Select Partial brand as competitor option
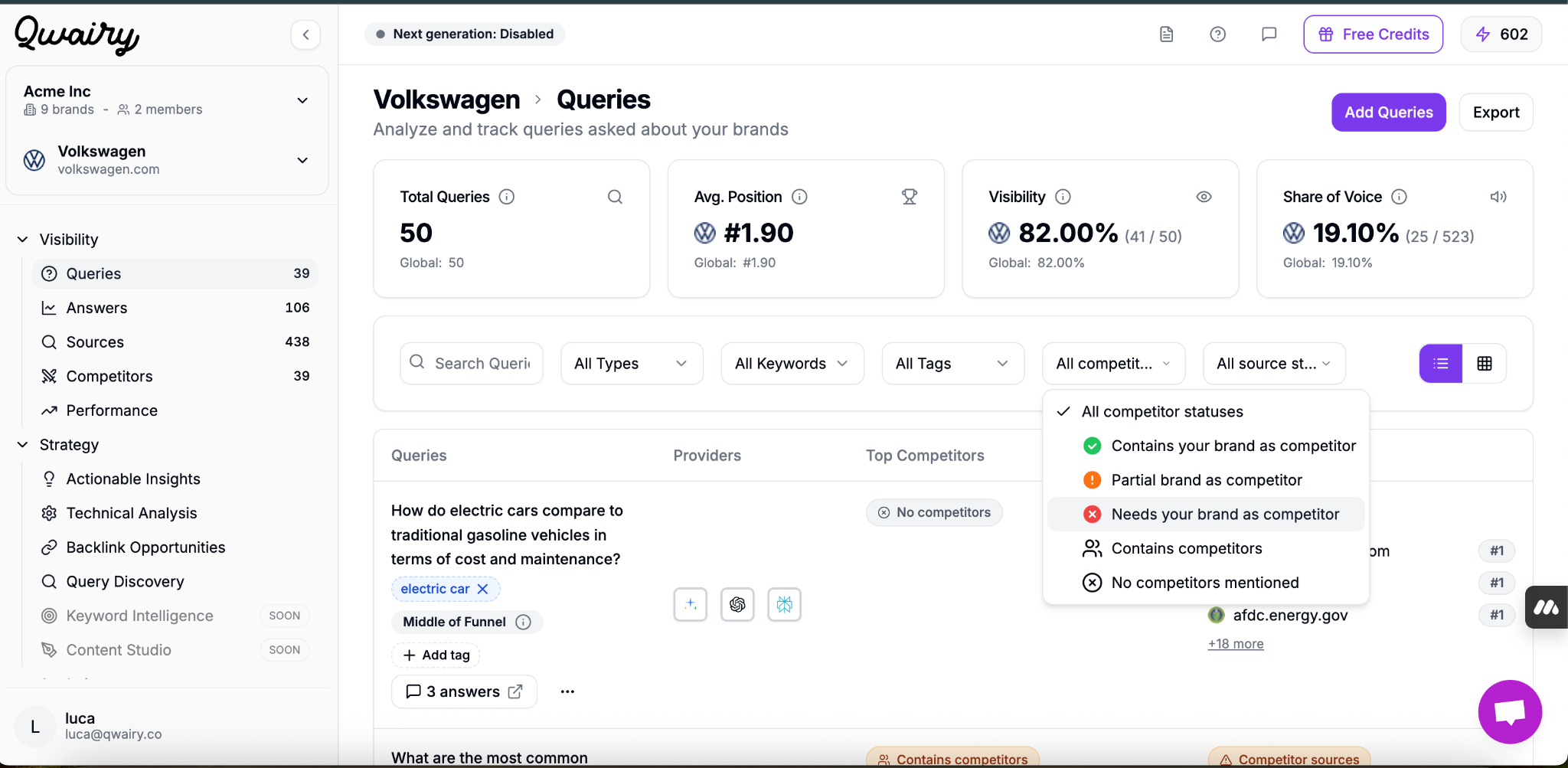The width and height of the screenshot is (1568, 768). point(1206,480)
